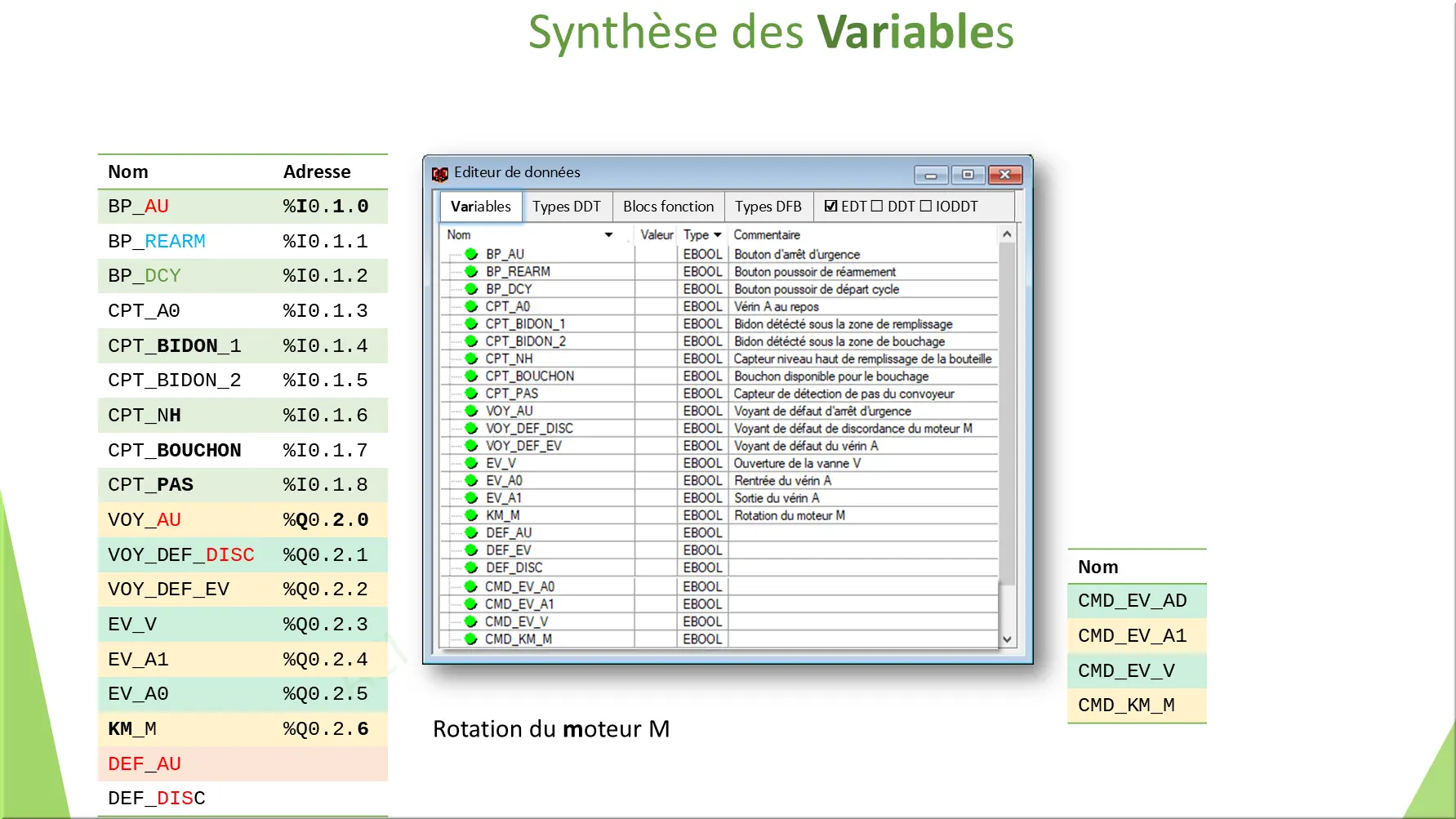Switch to the Types DDT tab

pyautogui.click(x=568, y=206)
